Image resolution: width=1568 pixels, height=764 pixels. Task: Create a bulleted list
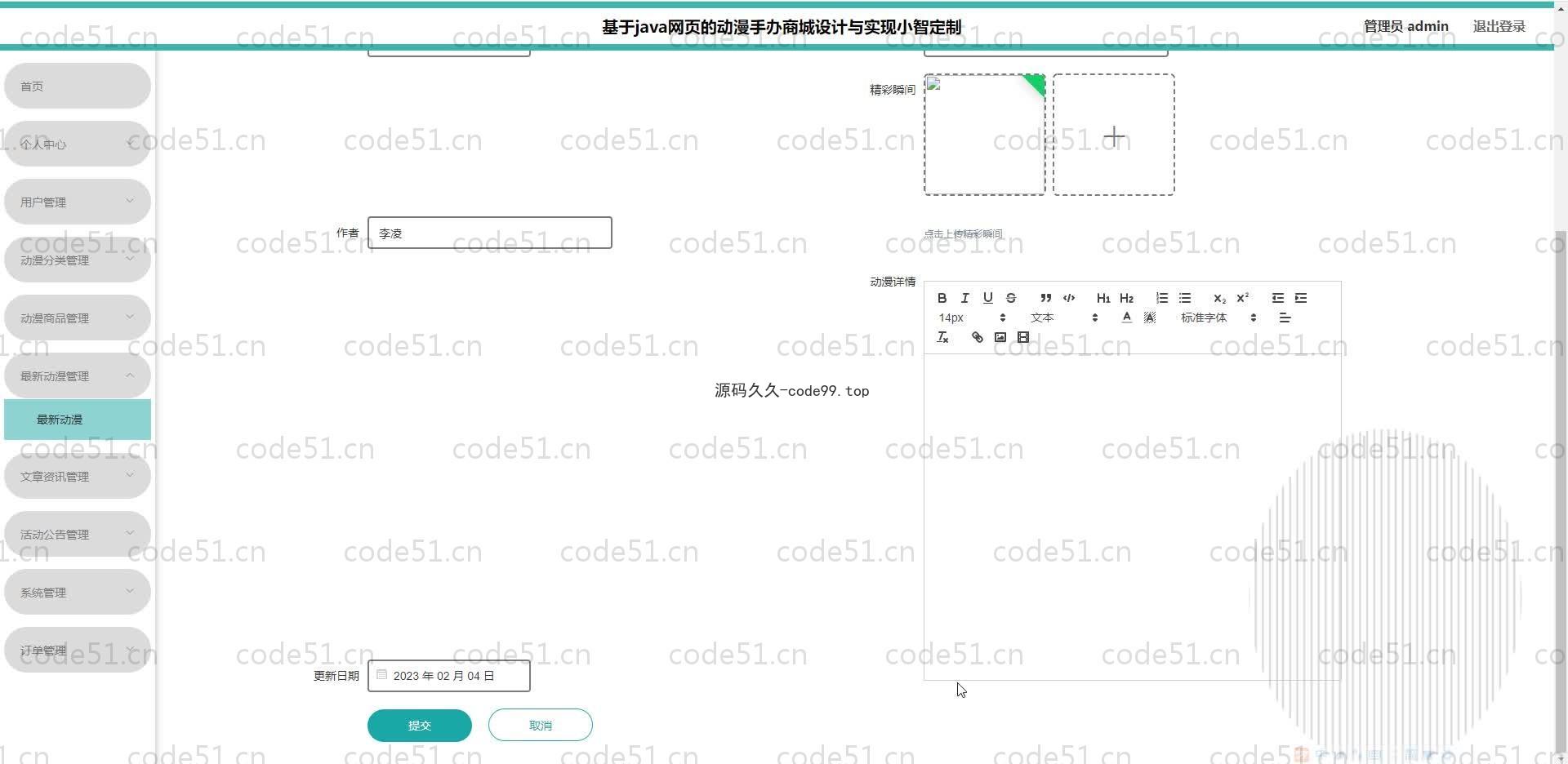[1184, 298]
